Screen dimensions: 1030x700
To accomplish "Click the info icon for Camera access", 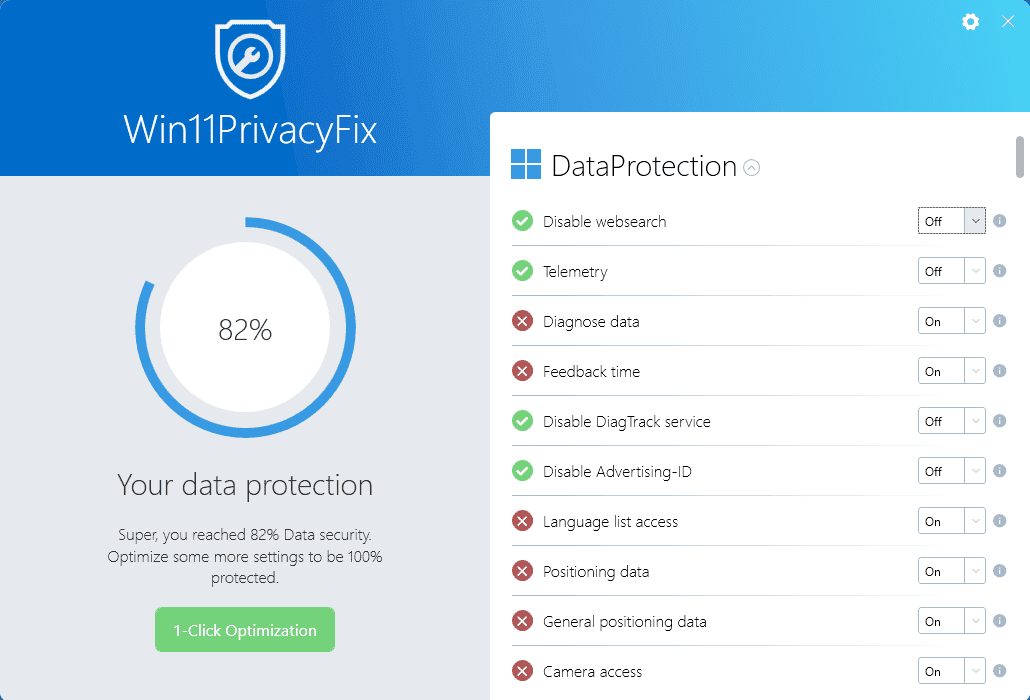I will click(999, 671).
